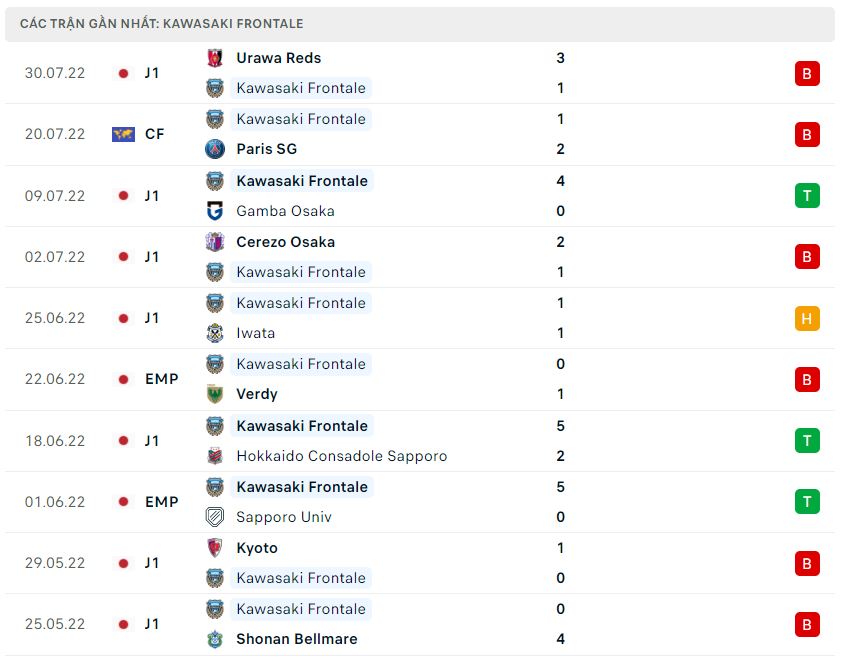This screenshot has width=845, height=662.
Task: Open the Kawasaki Frontale team link
Action: click(302, 88)
